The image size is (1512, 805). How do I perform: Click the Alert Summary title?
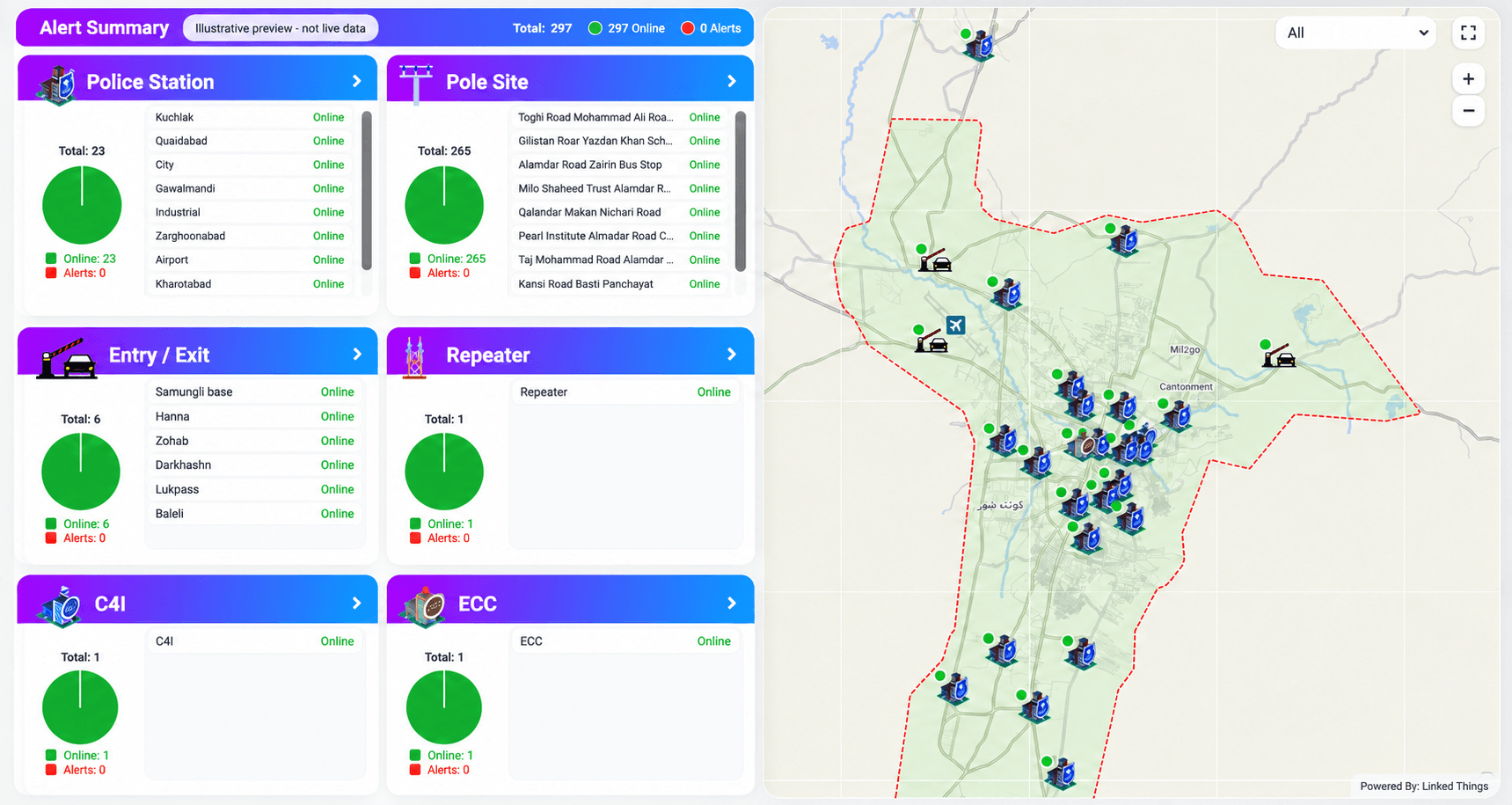click(x=104, y=27)
